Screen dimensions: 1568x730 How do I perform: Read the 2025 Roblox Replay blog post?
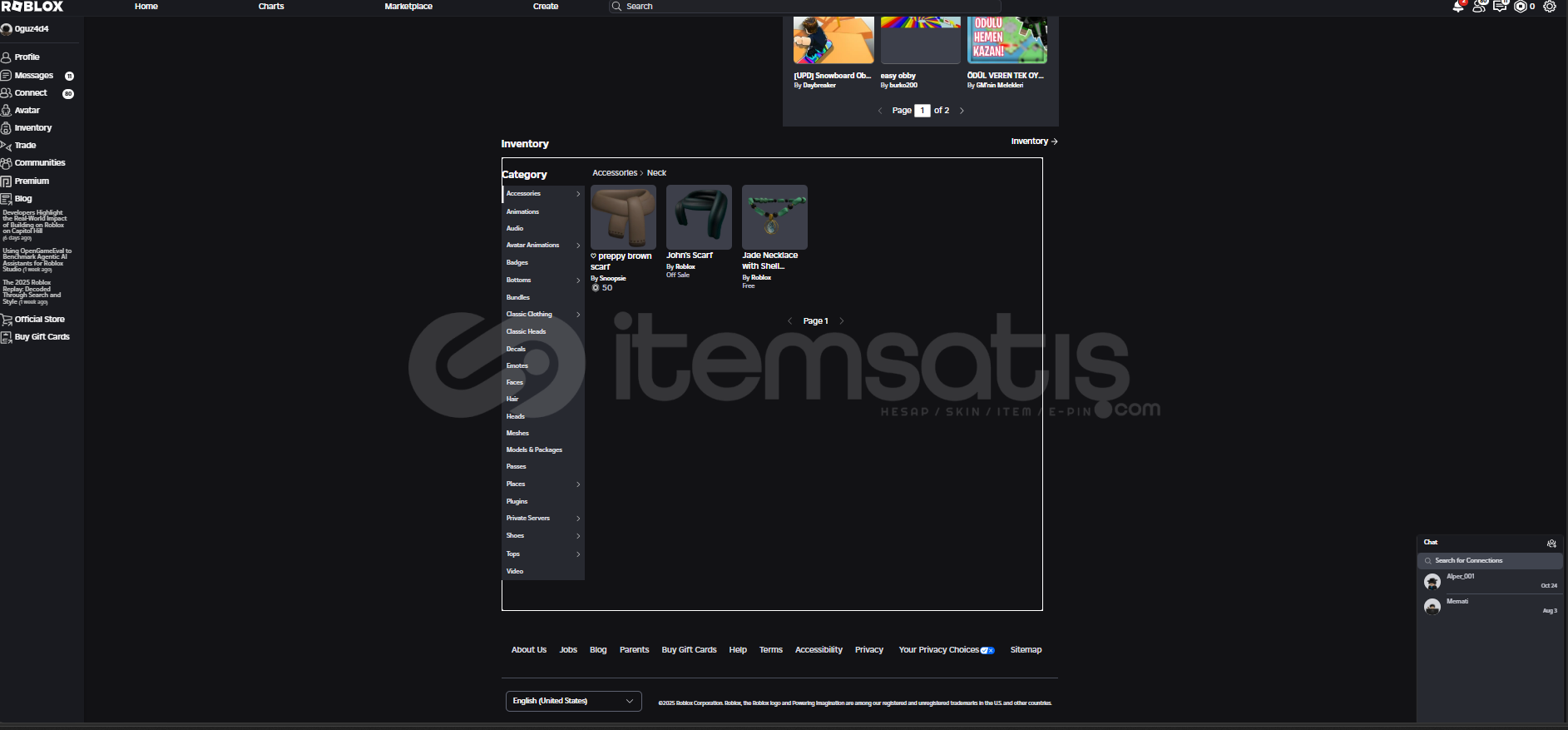pyautogui.click(x=32, y=292)
